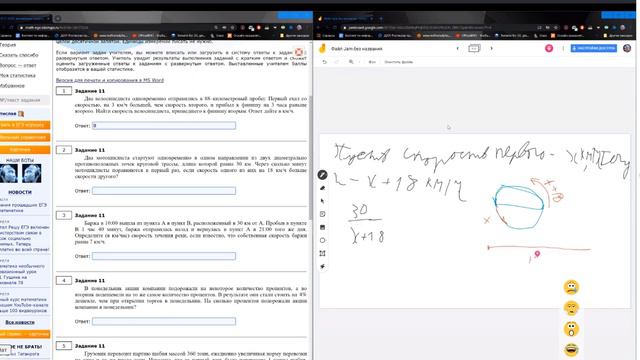The height and width of the screenshot is (360, 640).
Task: Pick the Circle shape tool
Action: pos(322,240)
